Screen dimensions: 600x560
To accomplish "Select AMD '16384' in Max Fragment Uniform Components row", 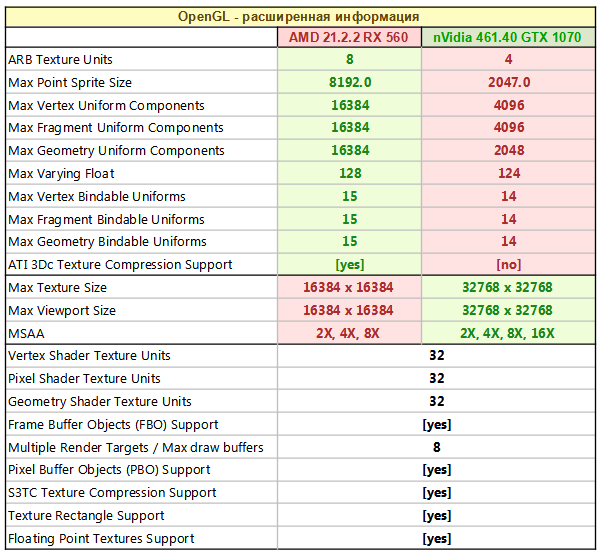I will [349, 127].
